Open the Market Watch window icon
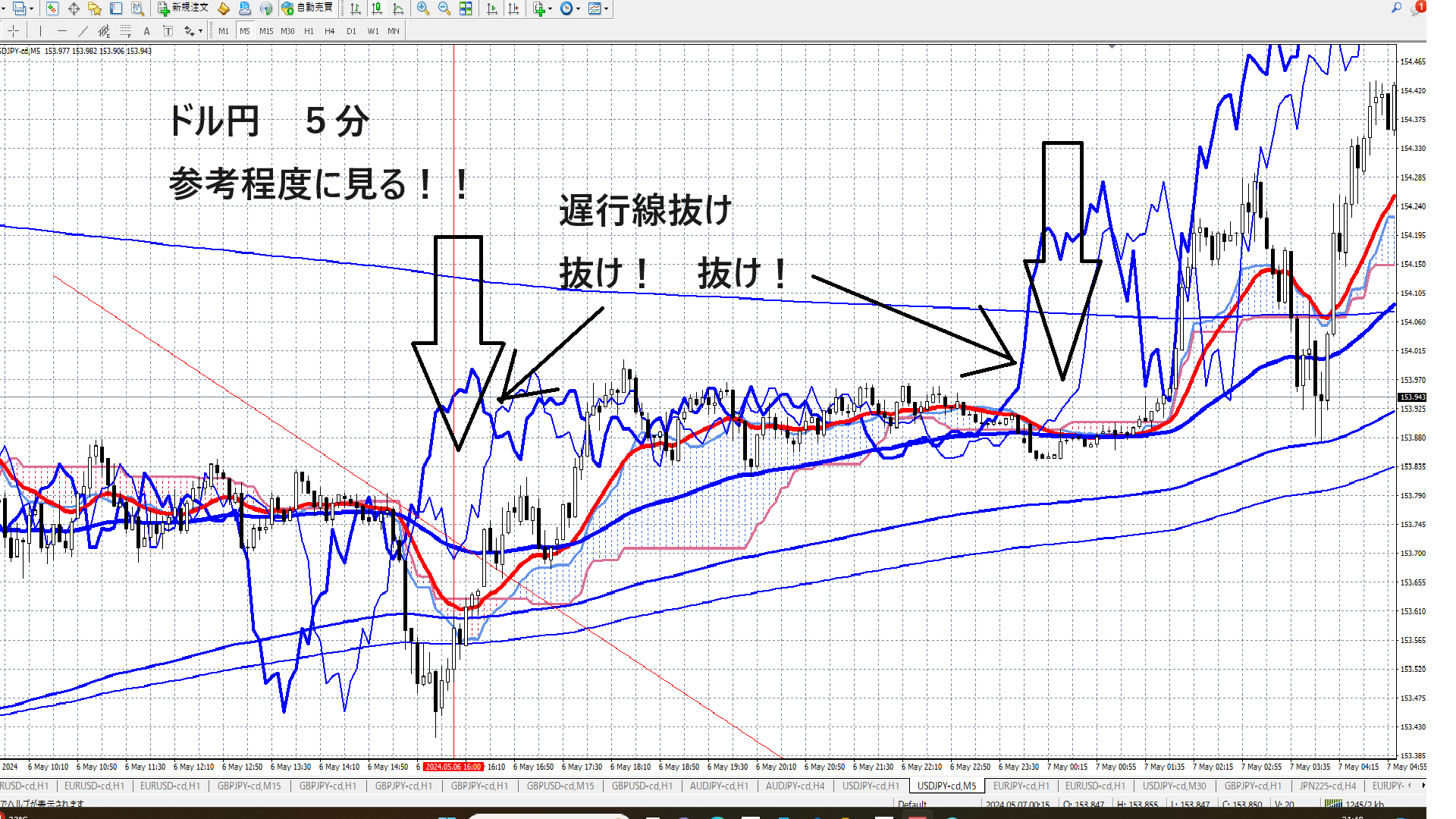The width and height of the screenshot is (1456, 819). [52, 8]
